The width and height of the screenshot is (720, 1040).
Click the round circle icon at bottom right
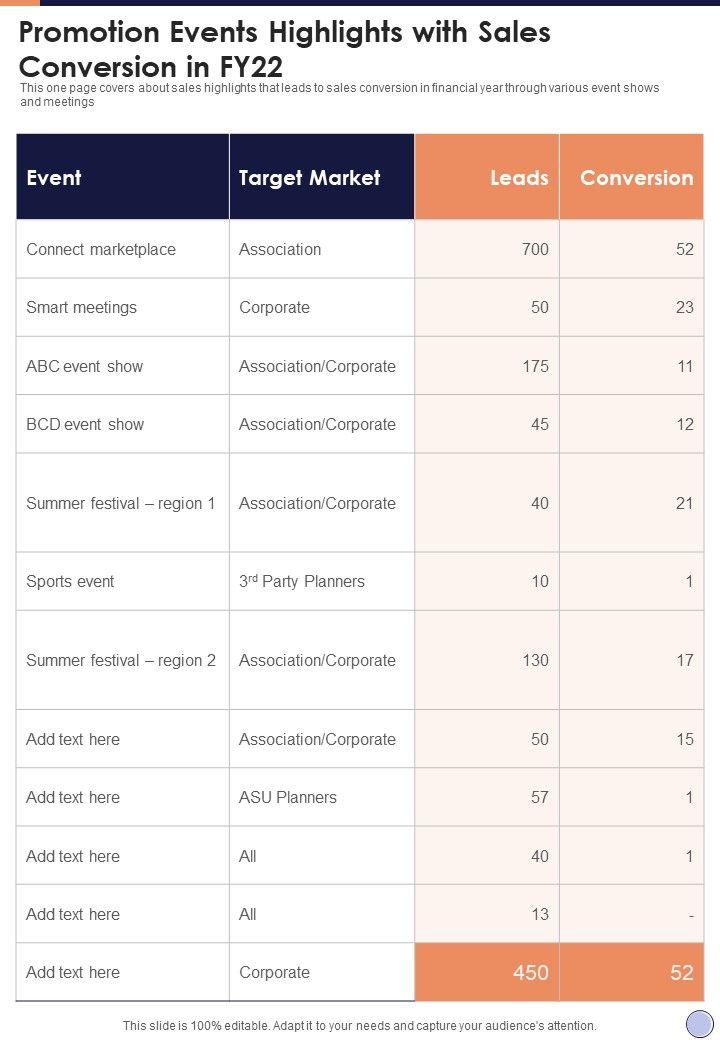click(x=699, y=1024)
